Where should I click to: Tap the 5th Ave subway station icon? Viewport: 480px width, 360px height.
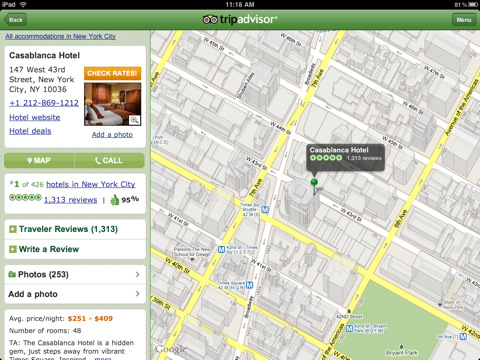click(x=463, y=336)
